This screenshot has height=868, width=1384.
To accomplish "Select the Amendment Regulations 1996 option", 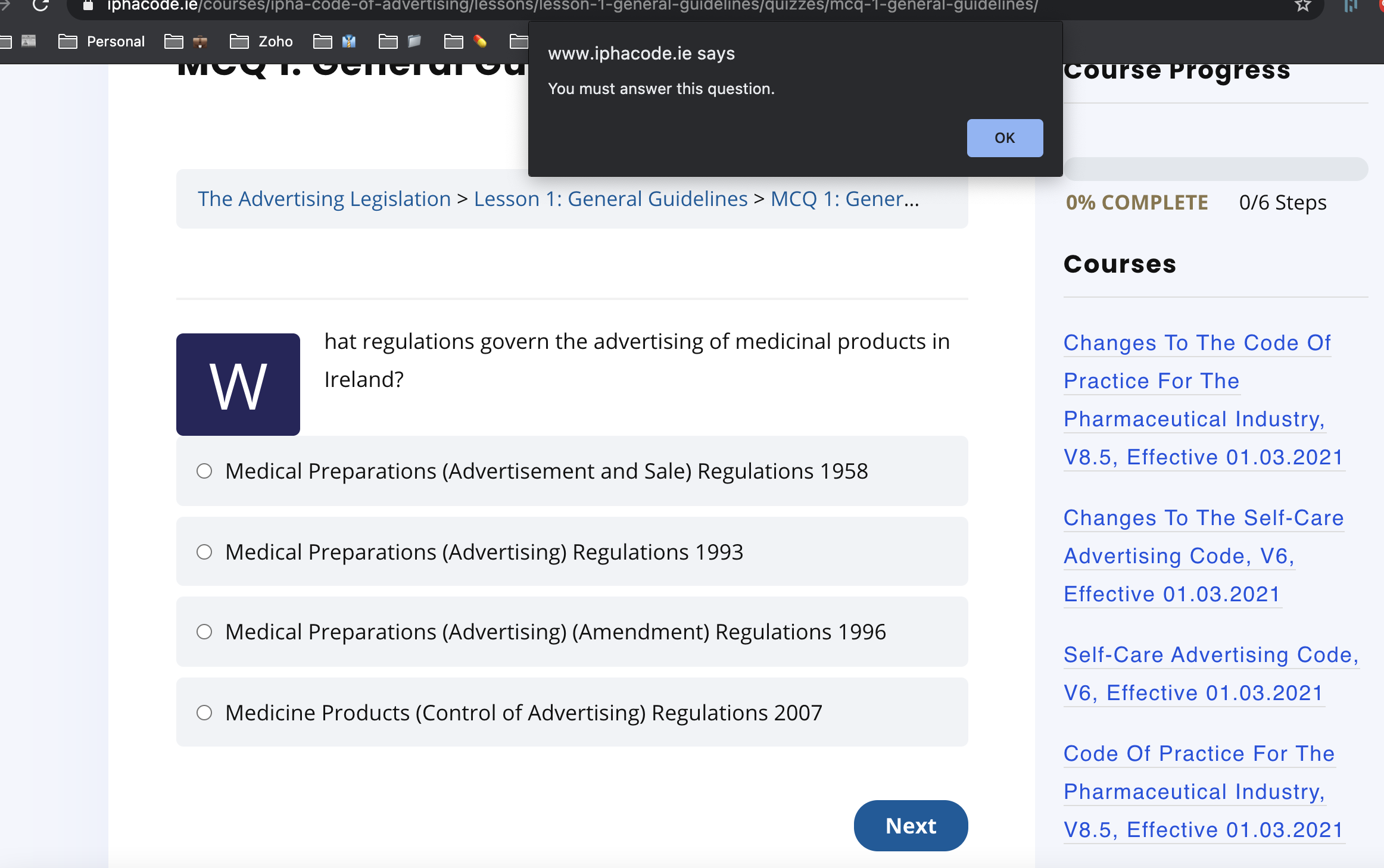I will click(204, 632).
